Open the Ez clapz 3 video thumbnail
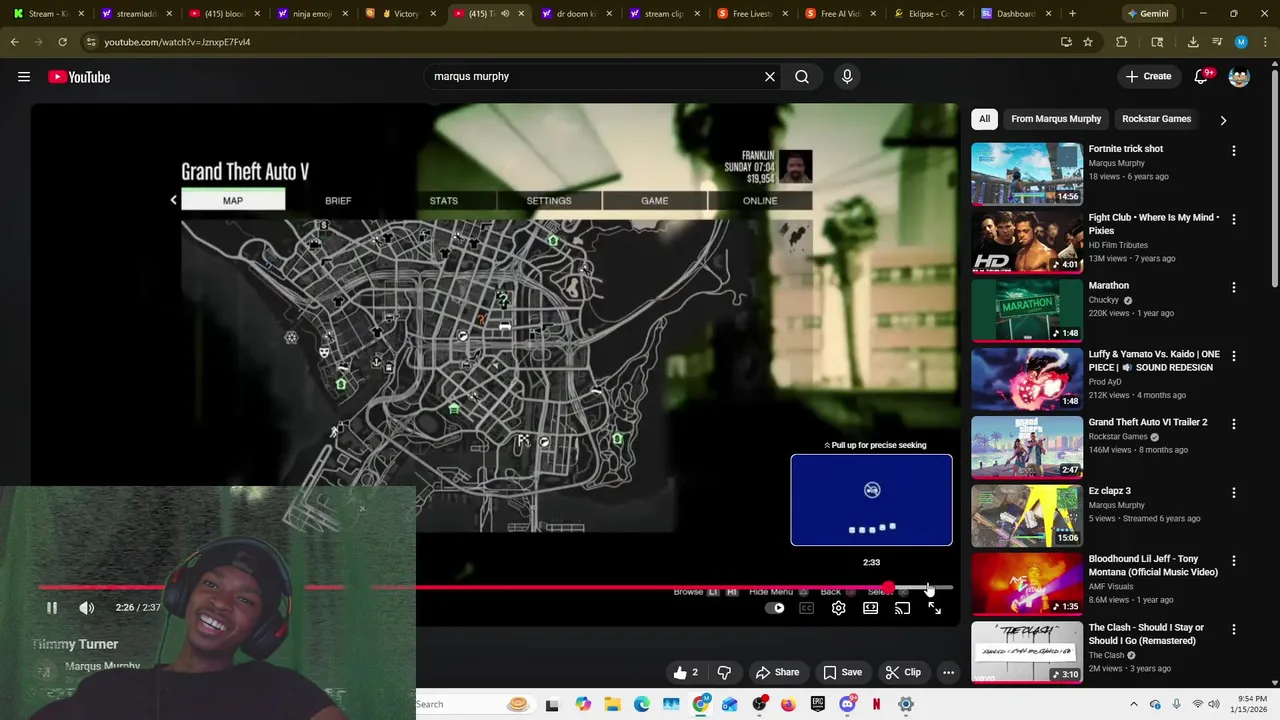Image resolution: width=1280 pixels, height=720 pixels. click(x=1027, y=515)
